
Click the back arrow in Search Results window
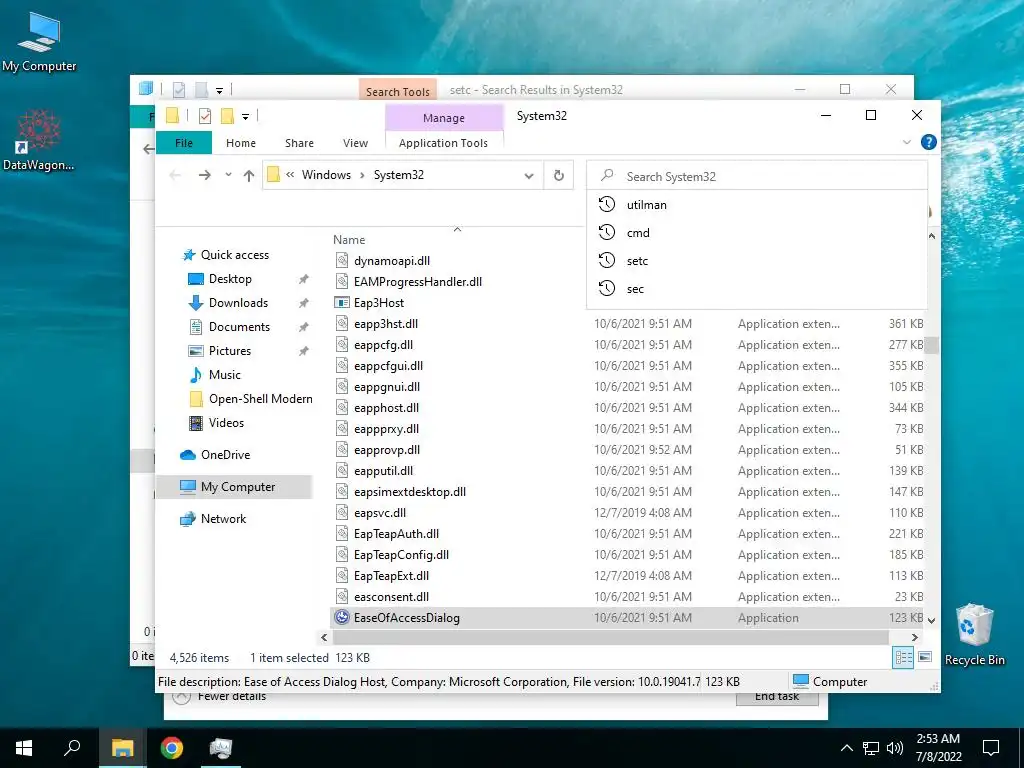(148, 149)
